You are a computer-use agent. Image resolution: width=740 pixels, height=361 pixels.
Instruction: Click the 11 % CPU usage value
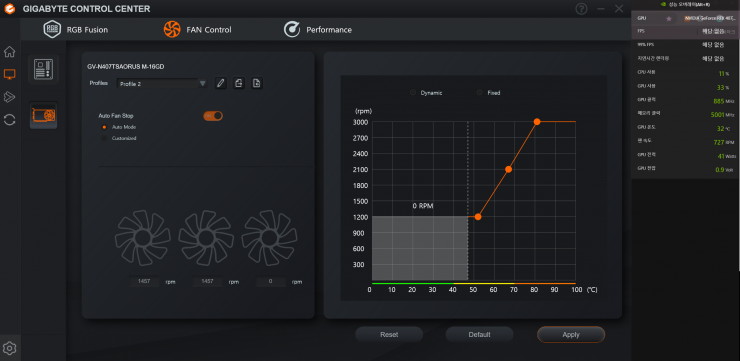click(x=723, y=74)
